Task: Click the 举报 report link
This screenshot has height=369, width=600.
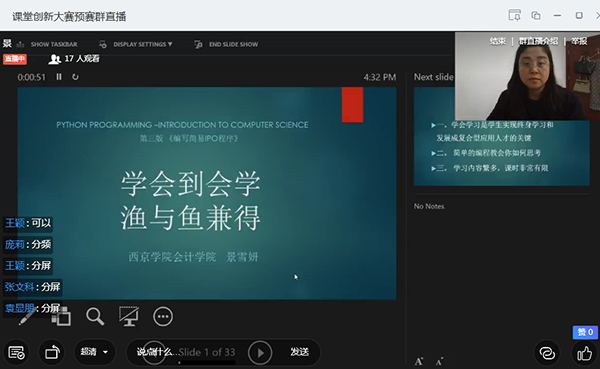Action: [x=579, y=41]
